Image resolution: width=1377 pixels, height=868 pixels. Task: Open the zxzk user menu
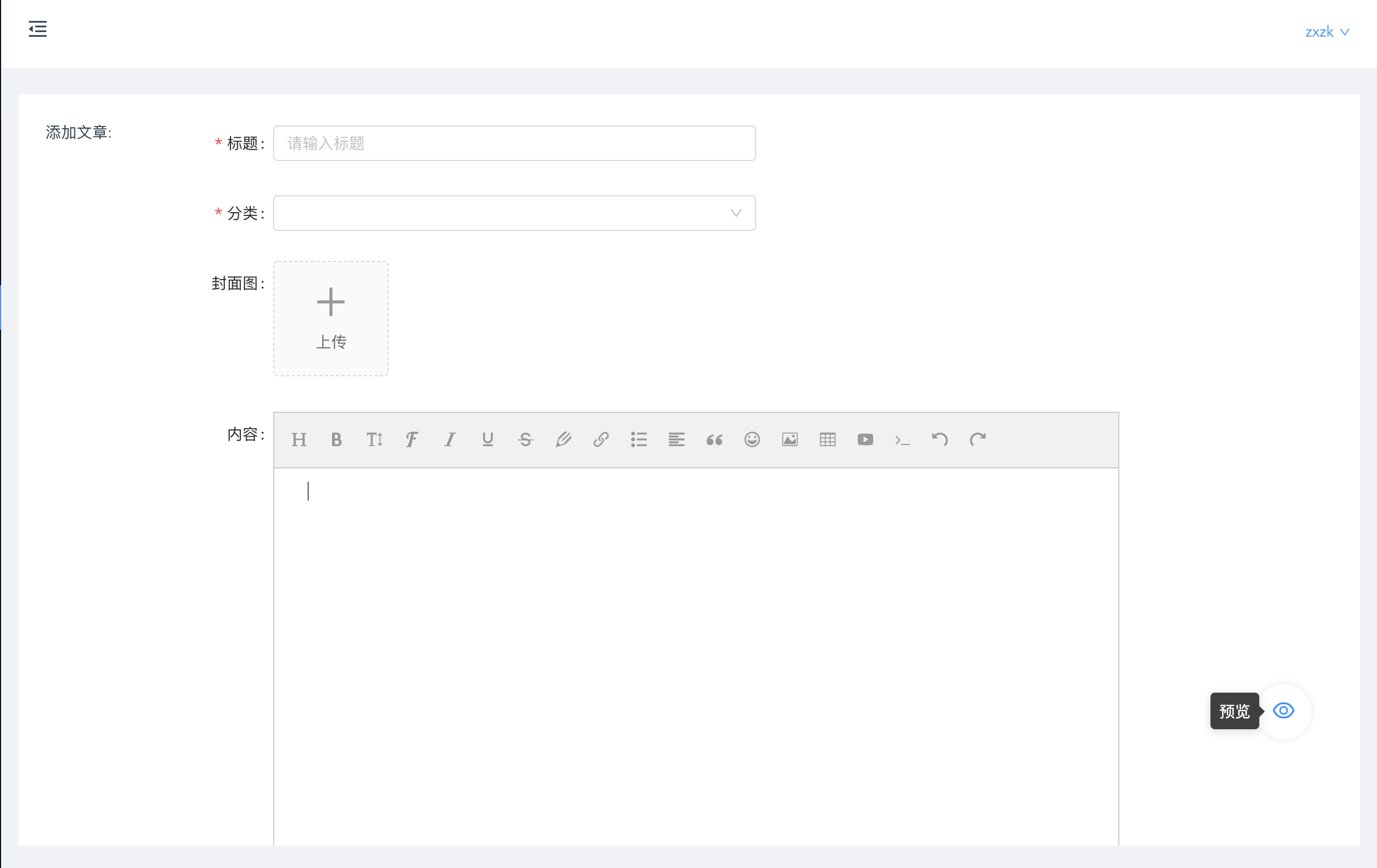[x=1326, y=32]
